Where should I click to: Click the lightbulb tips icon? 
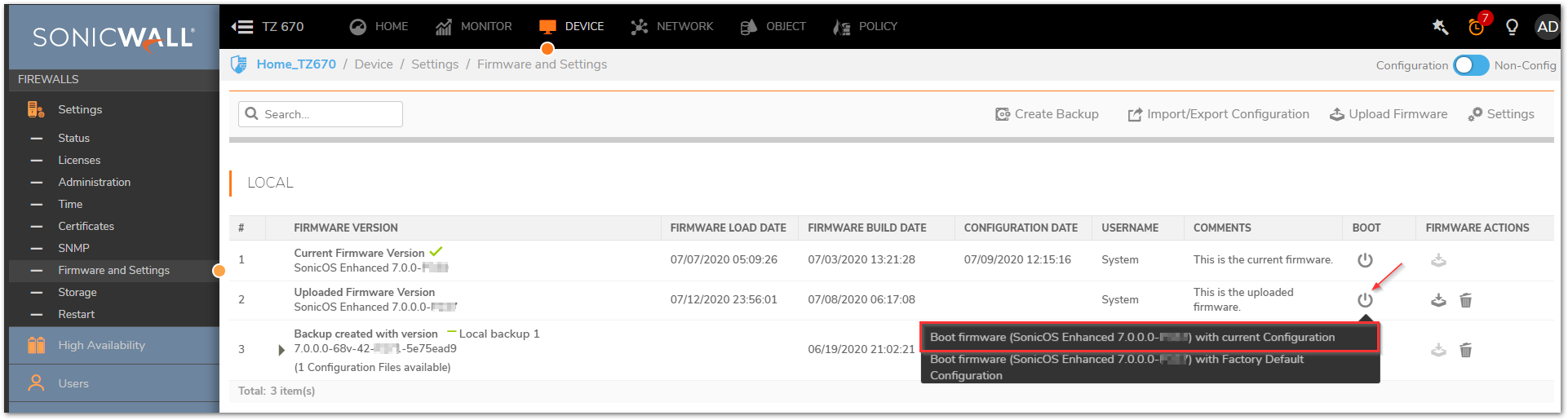[x=1512, y=27]
